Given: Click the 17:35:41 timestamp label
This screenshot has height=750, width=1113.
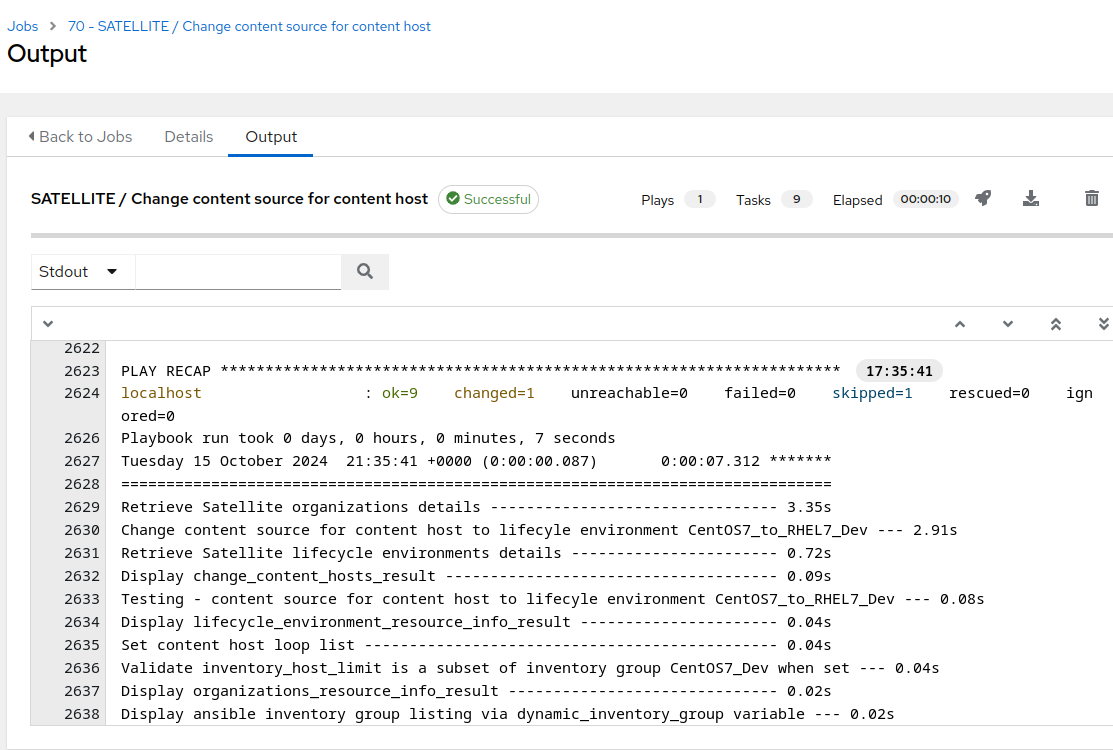Looking at the screenshot, I should coord(899,371).
